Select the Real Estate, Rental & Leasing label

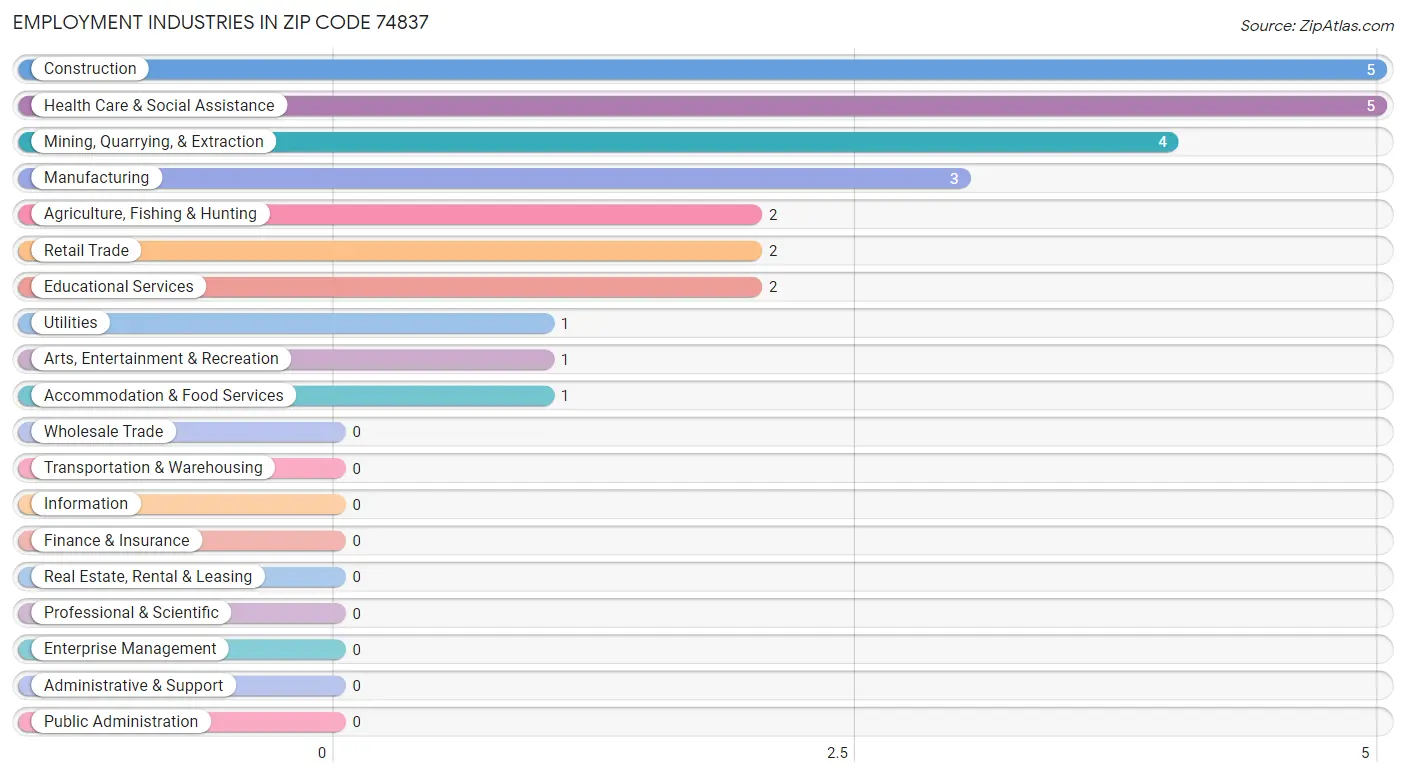pos(148,576)
